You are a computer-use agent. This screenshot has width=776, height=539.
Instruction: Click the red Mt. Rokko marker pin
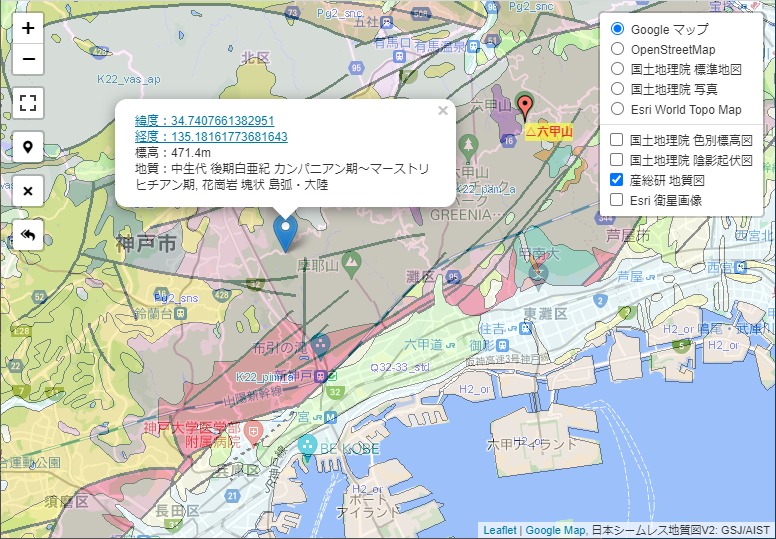525,107
